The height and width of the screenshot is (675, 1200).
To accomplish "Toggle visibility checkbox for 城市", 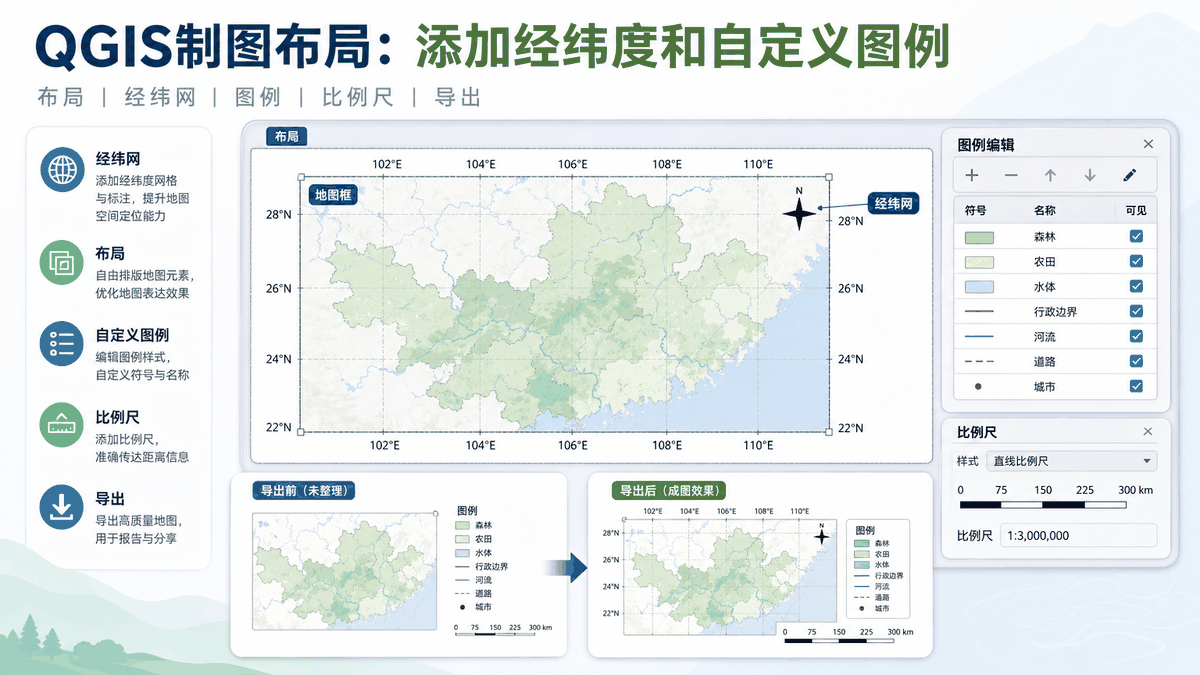I will (1136, 386).
